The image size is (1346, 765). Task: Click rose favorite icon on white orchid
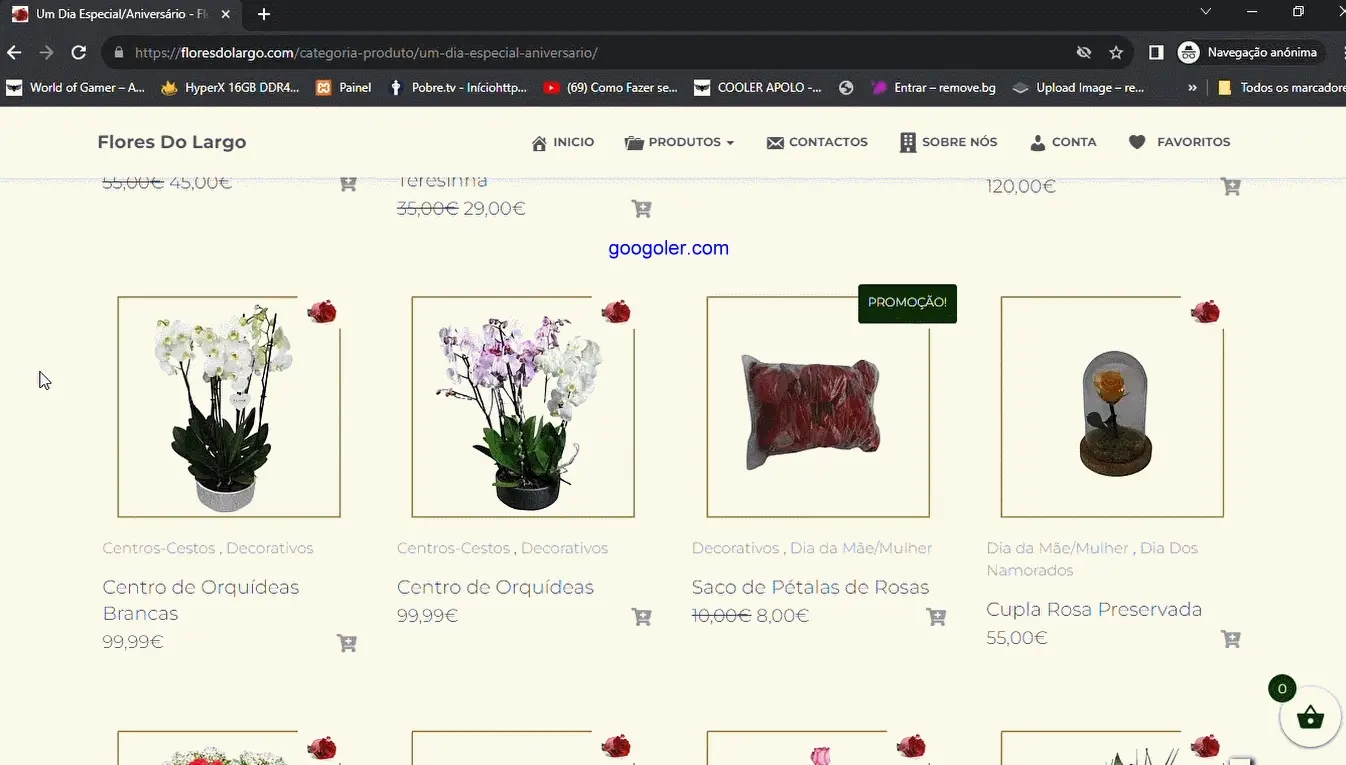click(x=322, y=312)
